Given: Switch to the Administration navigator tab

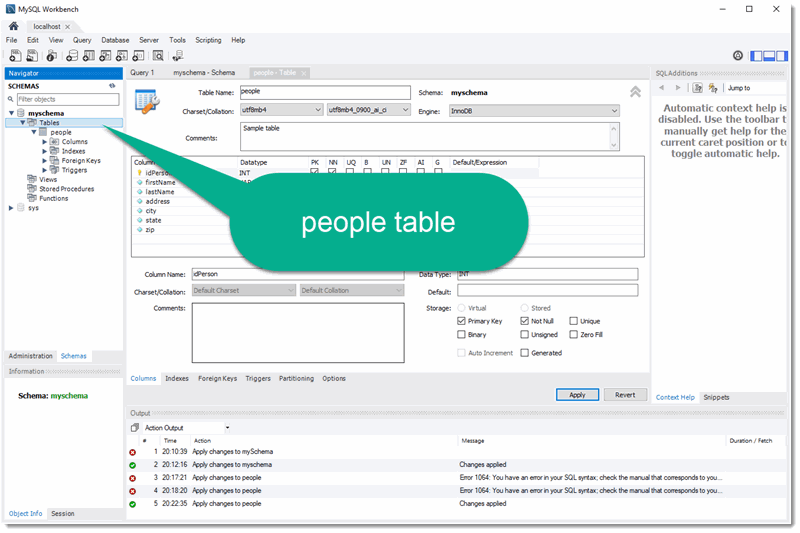Looking at the screenshot, I should pyautogui.click(x=31, y=356).
